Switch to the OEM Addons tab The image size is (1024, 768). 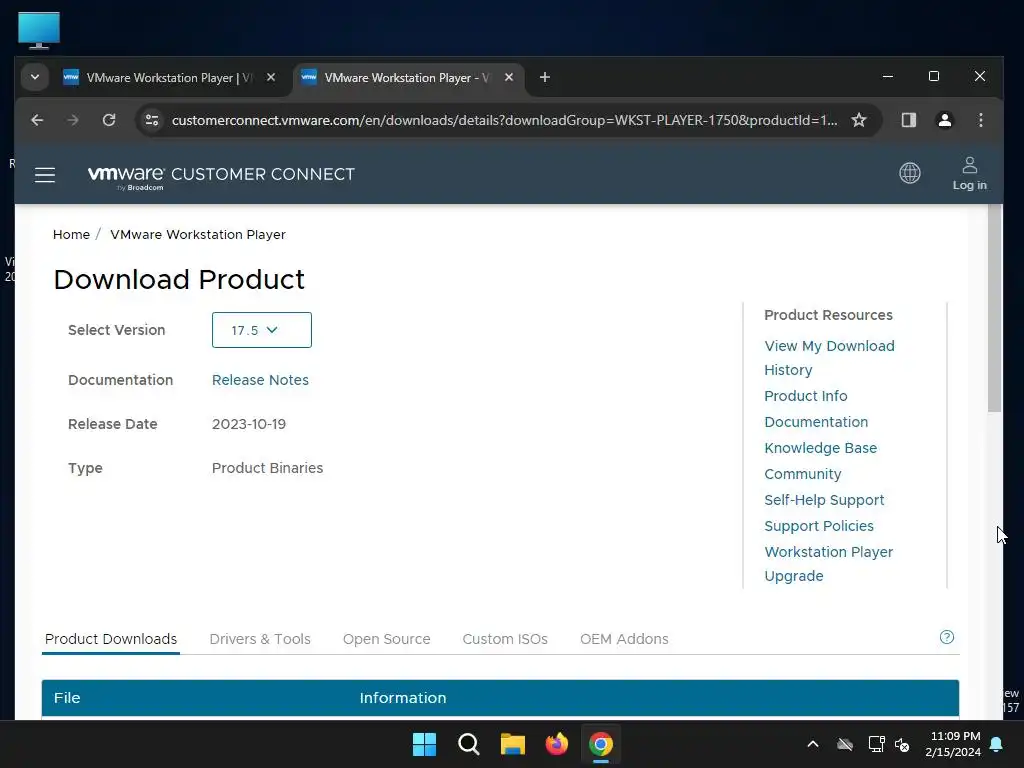pyautogui.click(x=624, y=639)
